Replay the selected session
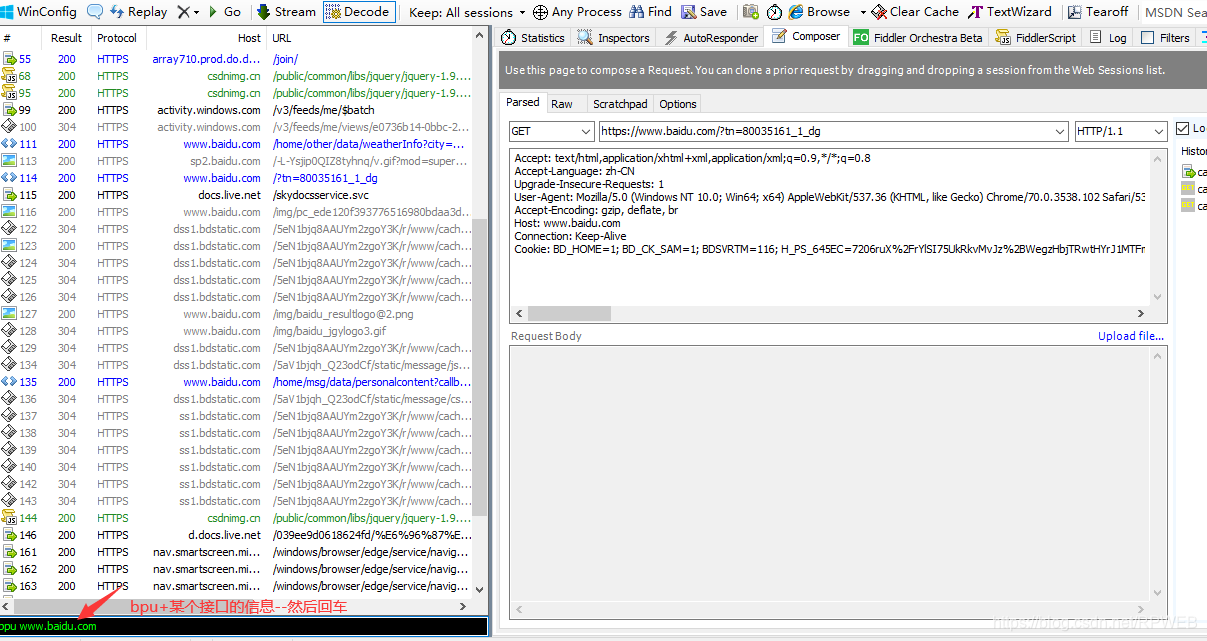The width and height of the screenshot is (1207, 641). (138, 12)
